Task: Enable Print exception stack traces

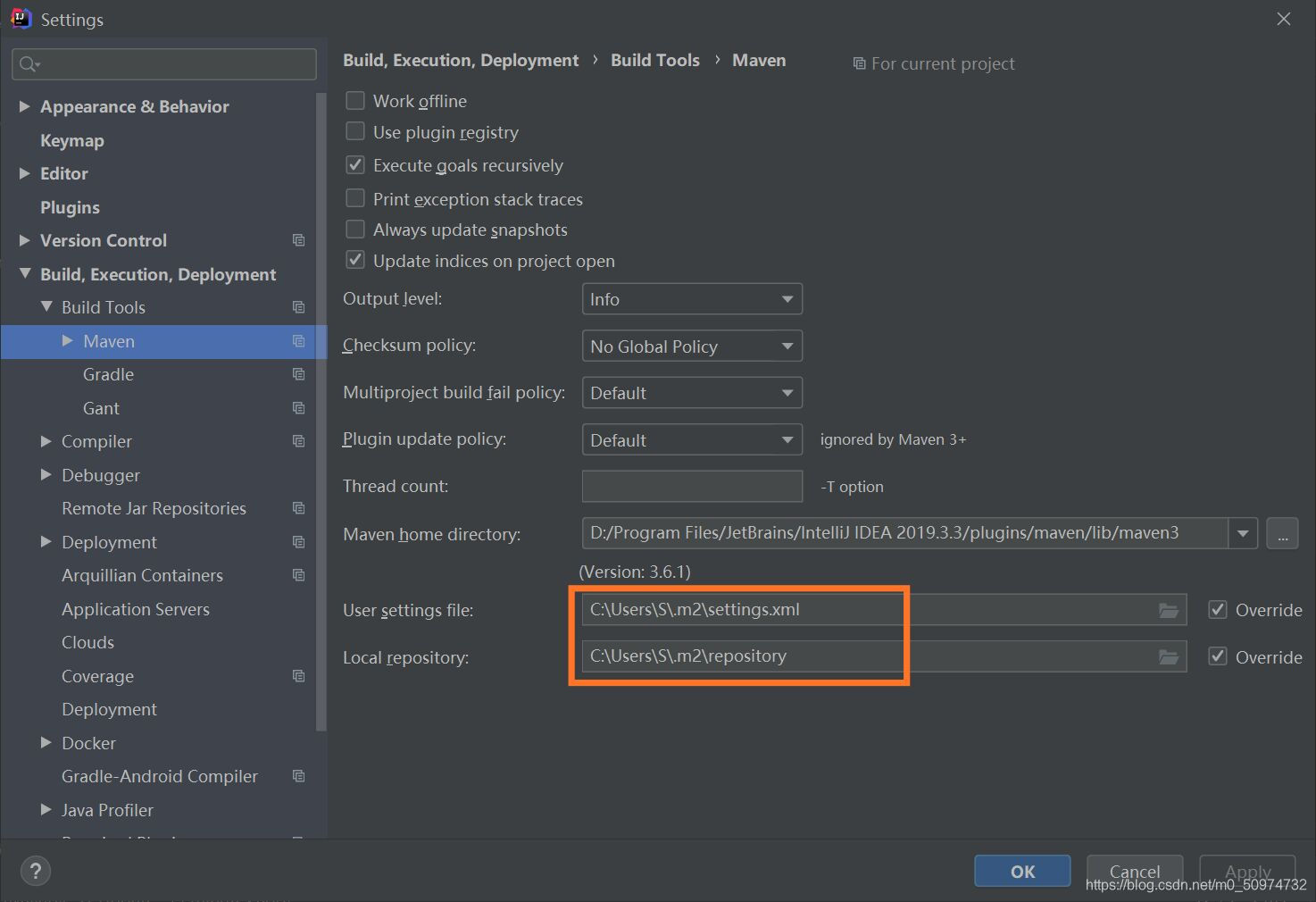Action: pos(355,198)
